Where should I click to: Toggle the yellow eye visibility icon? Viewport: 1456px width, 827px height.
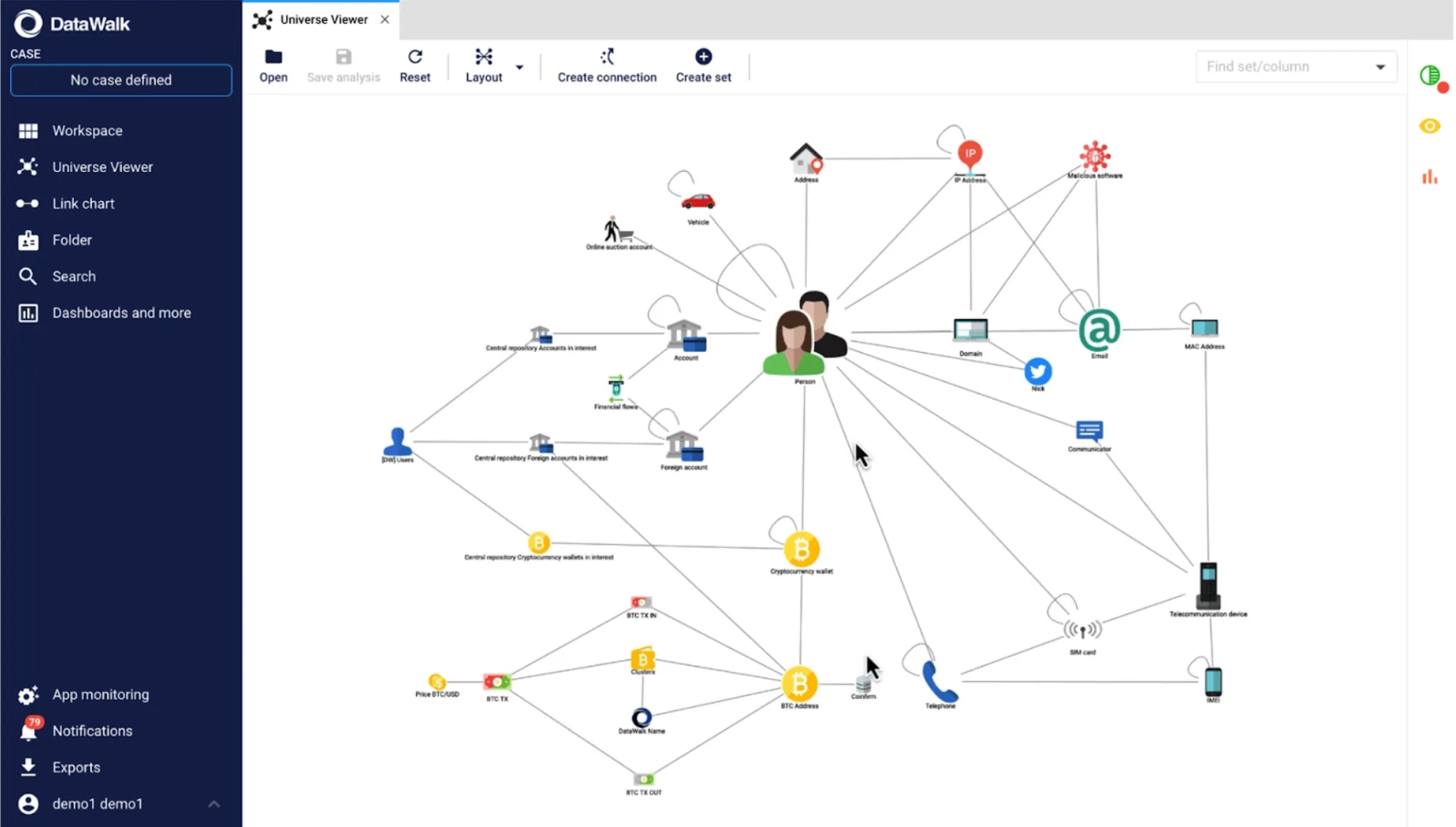click(1430, 126)
